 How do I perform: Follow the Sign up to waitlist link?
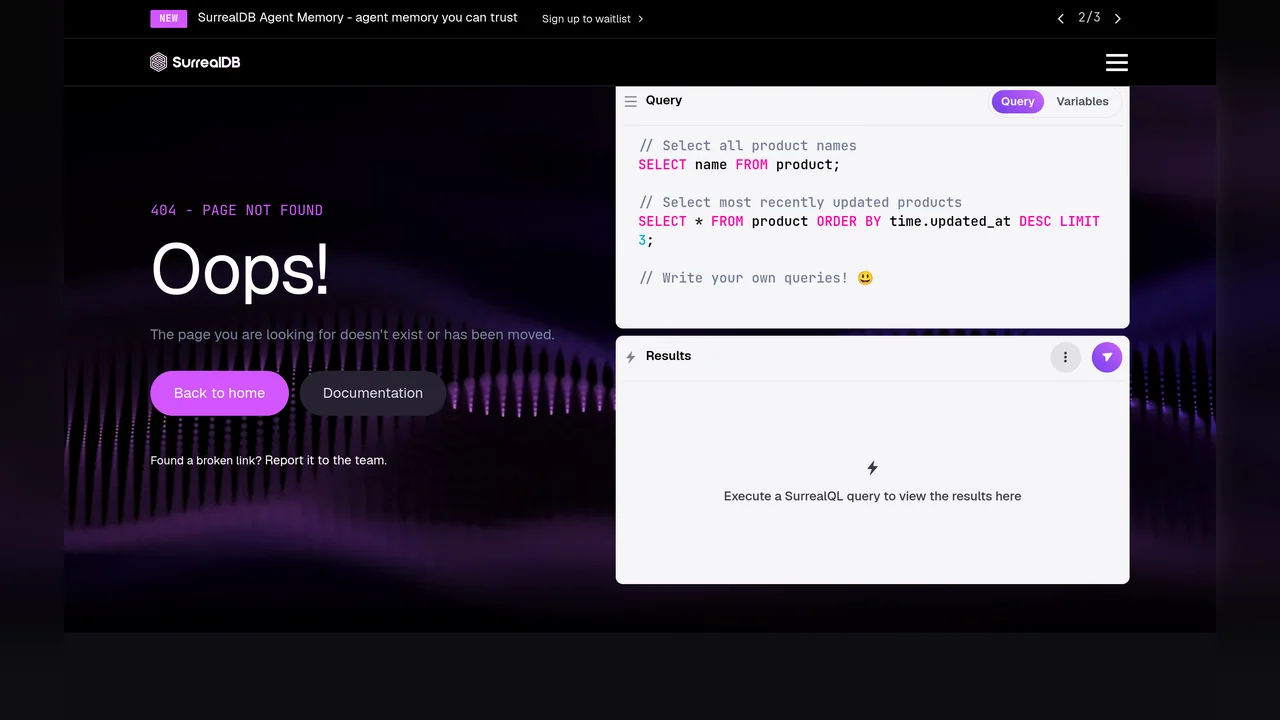coord(593,19)
